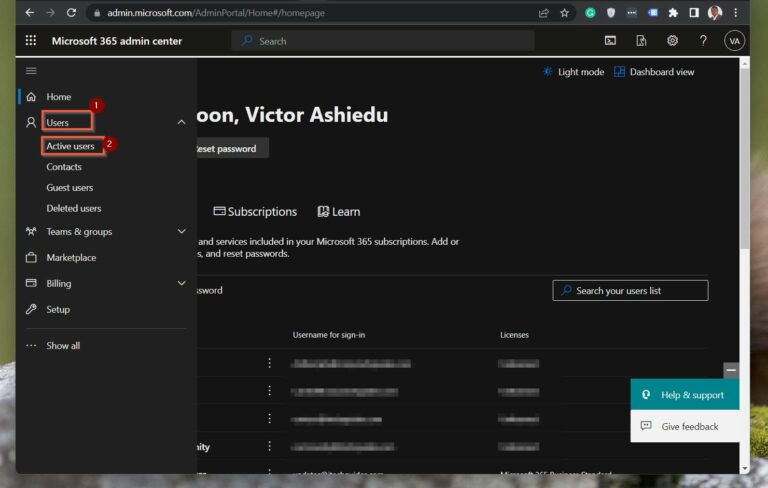Screen dimensions: 768x488
Task: Switch to Light mode
Action: [573, 72]
